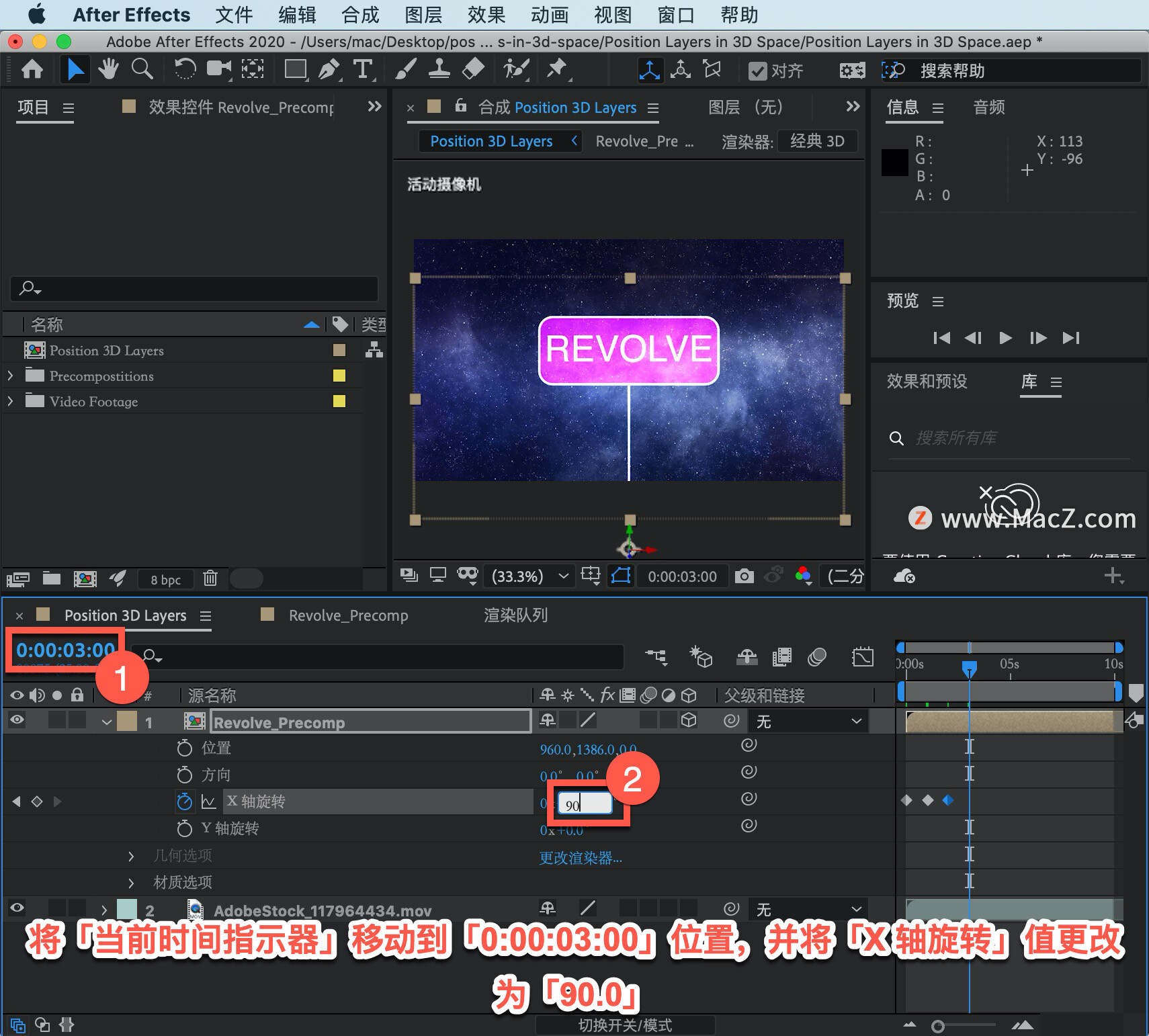Step to next frame in preview
The image size is (1149, 1036).
point(1038,338)
